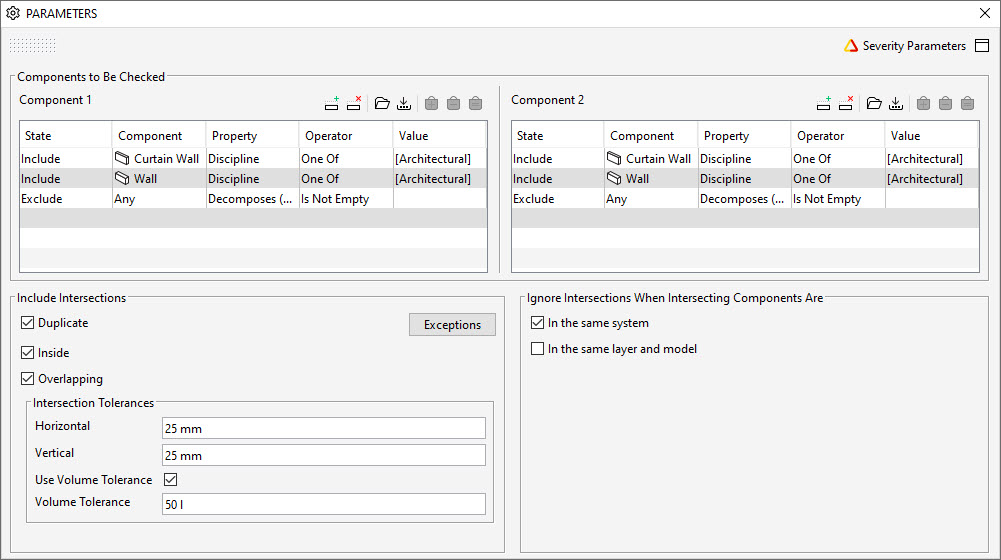1001x560 pixels.
Task: Click Component 1 basket icon with minus sign
Action: pos(453,103)
